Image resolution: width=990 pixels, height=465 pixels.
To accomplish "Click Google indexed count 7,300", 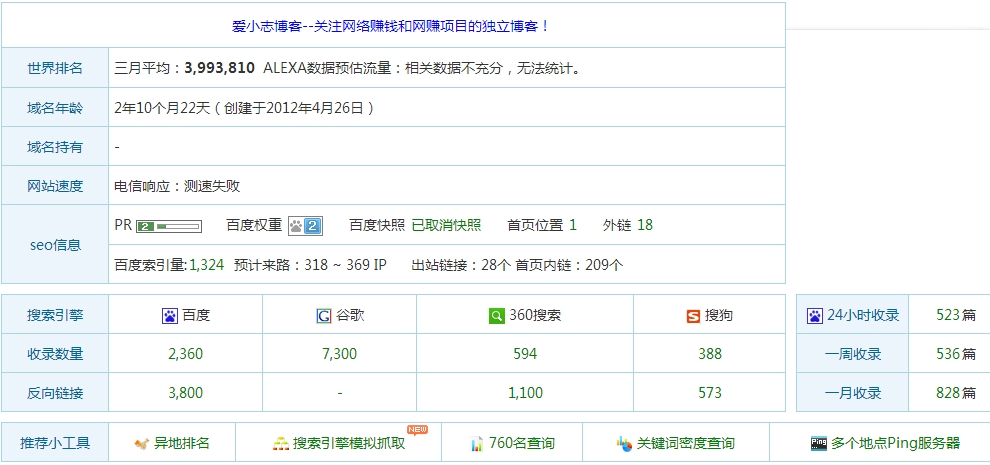I will 340,354.
